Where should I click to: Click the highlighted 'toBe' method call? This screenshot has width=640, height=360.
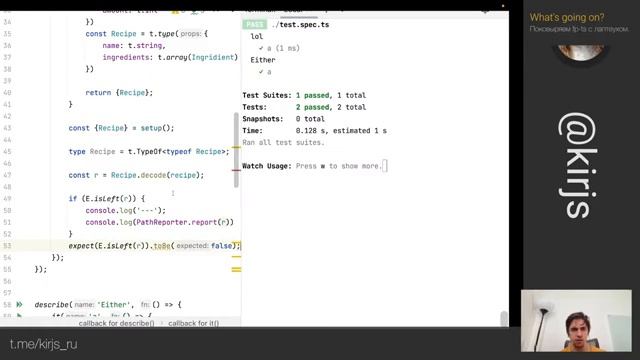click(162, 246)
